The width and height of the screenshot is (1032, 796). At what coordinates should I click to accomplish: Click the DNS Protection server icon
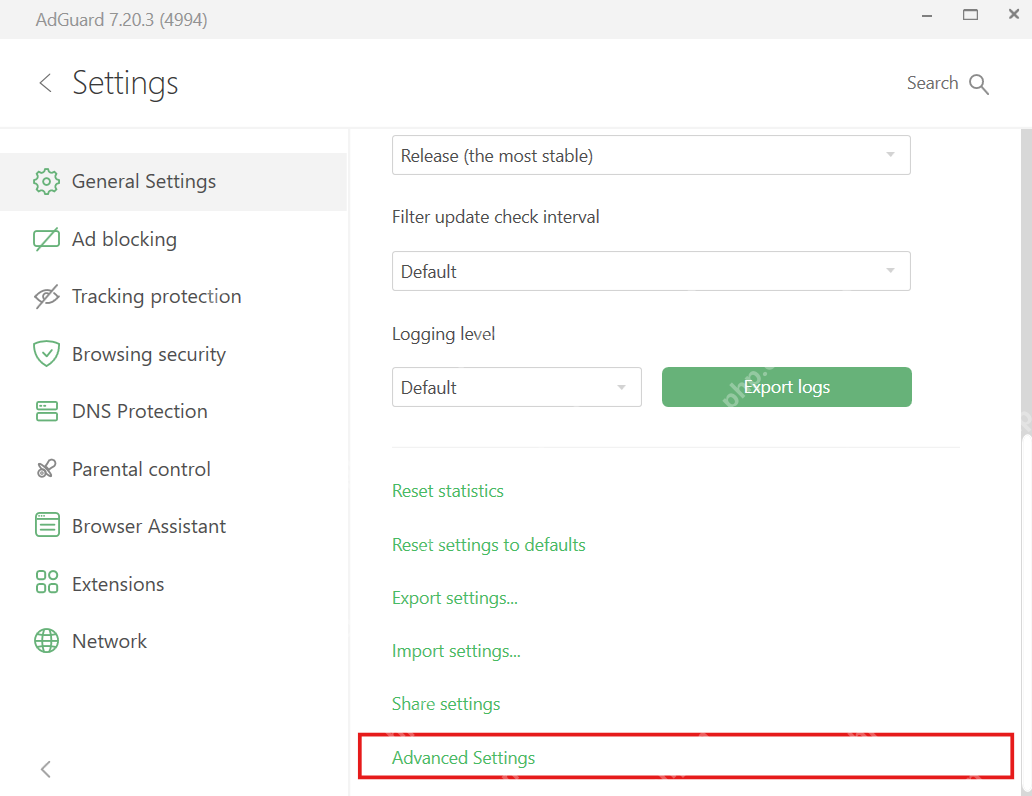pos(46,411)
